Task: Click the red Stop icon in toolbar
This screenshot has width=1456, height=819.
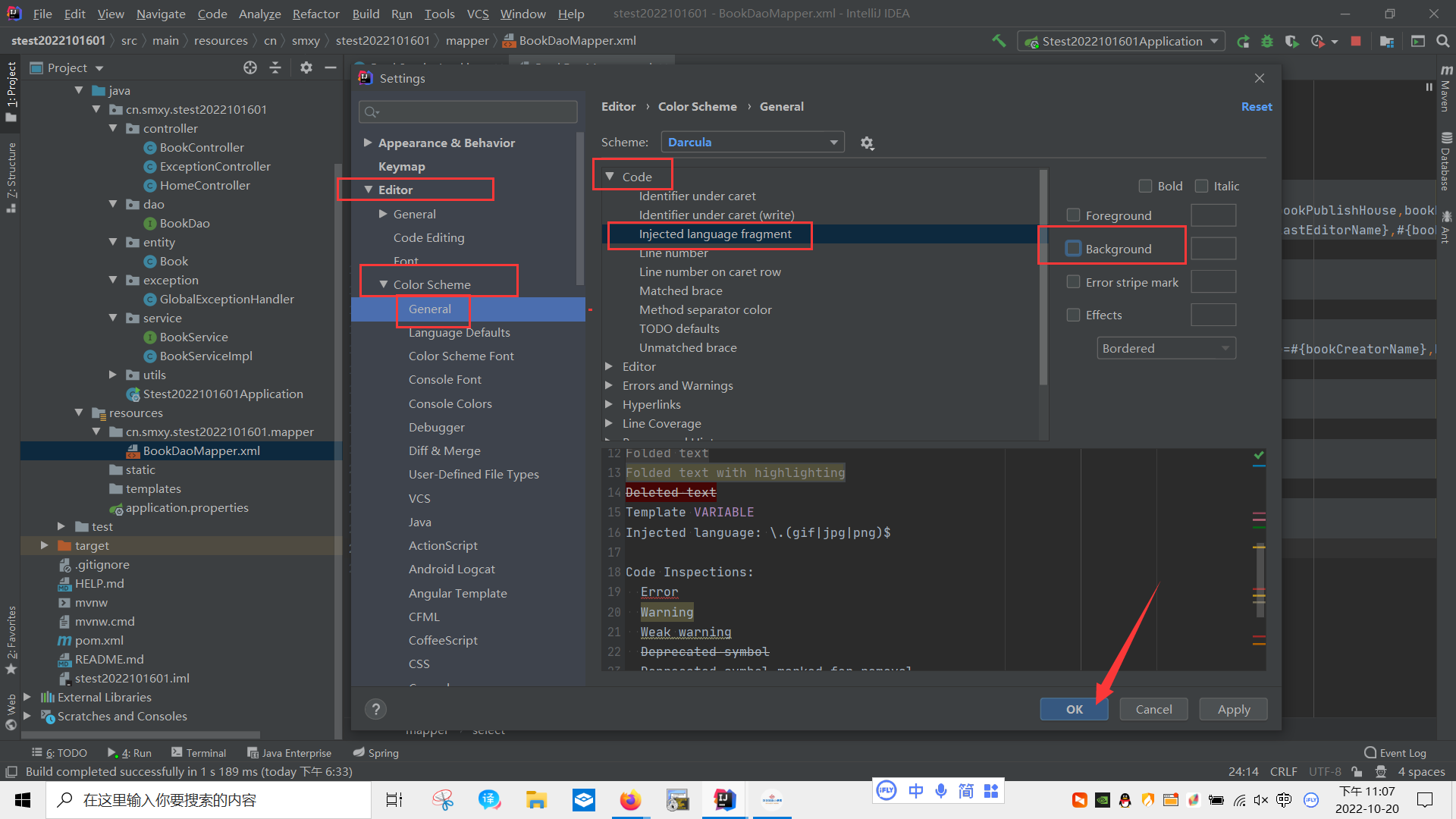Action: click(x=1356, y=41)
